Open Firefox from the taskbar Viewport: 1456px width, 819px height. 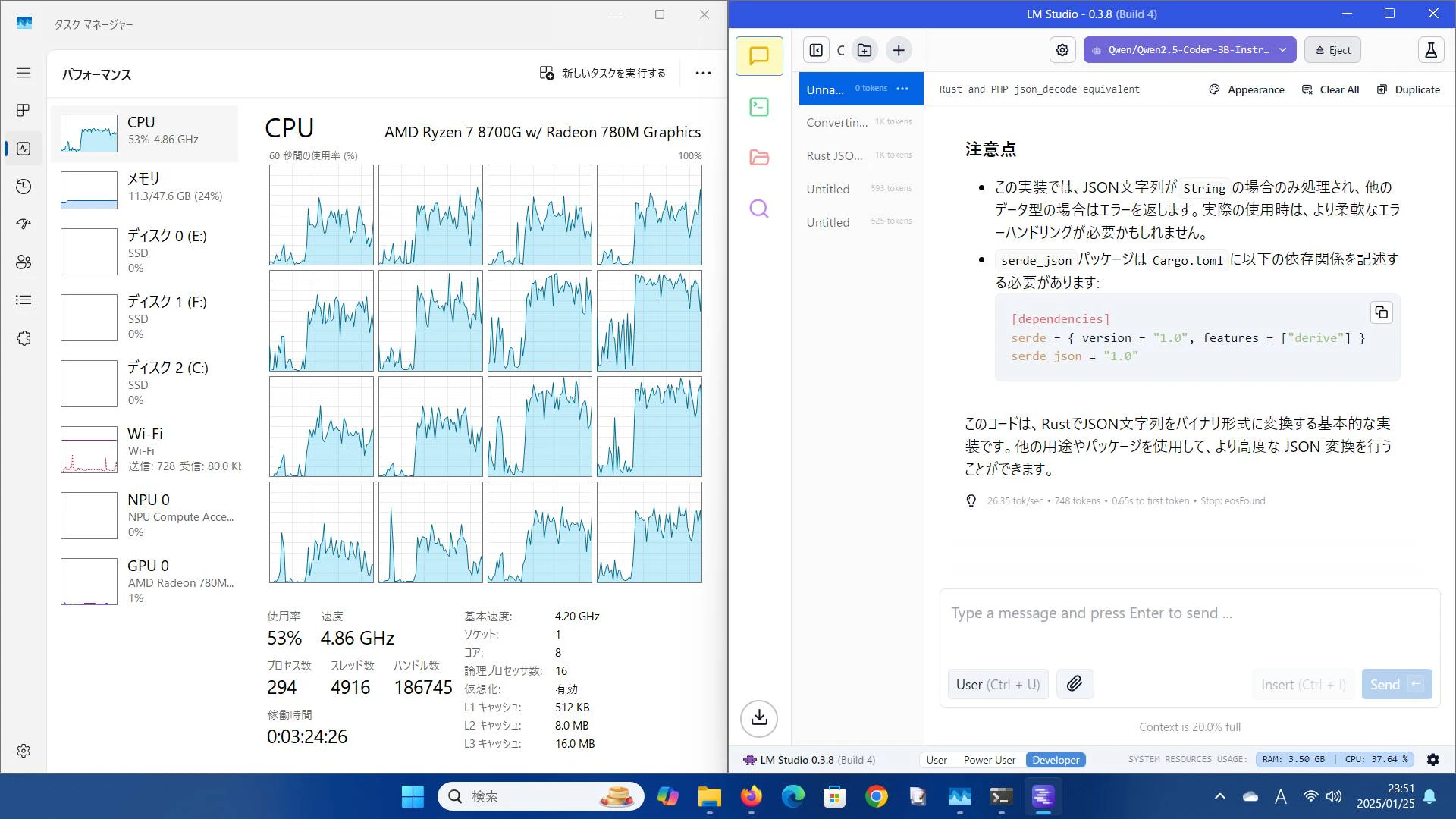coord(752,796)
